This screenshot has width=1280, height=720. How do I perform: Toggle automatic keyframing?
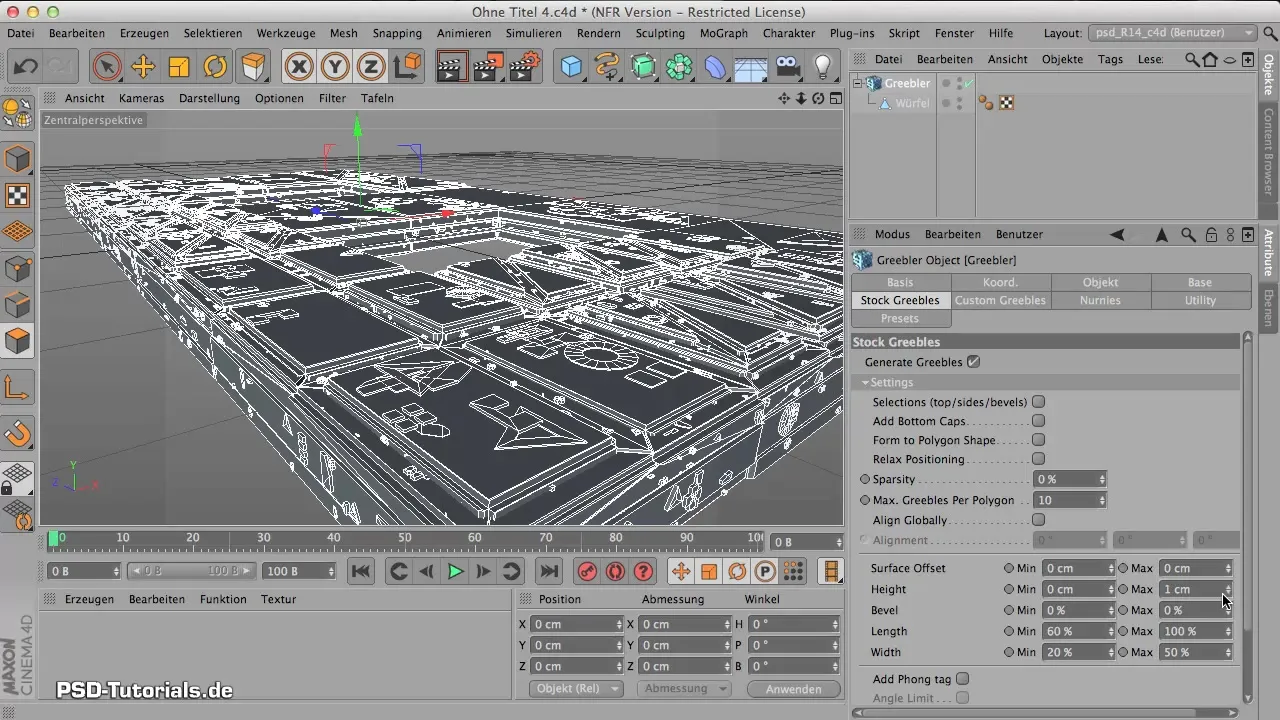pos(615,571)
